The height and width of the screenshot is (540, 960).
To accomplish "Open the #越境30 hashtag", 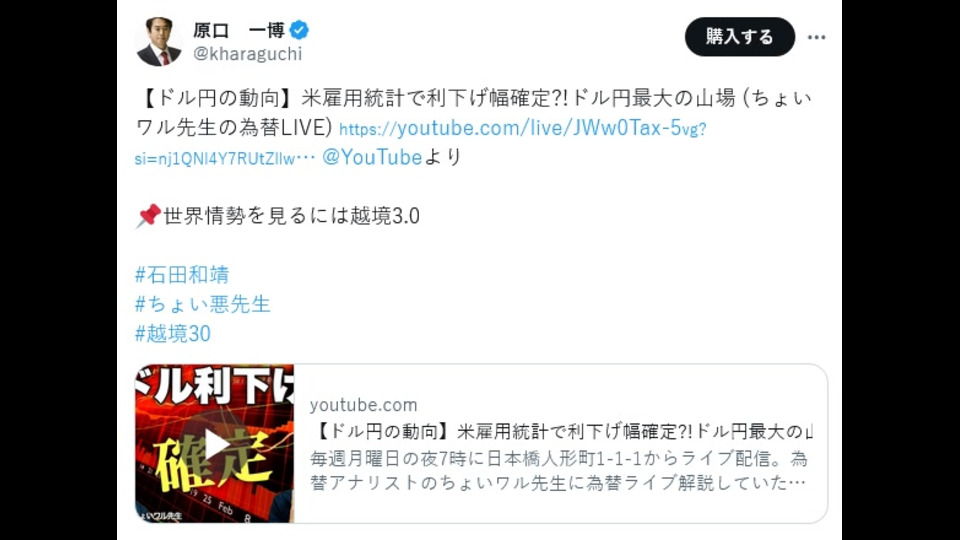I will [173, 333].
